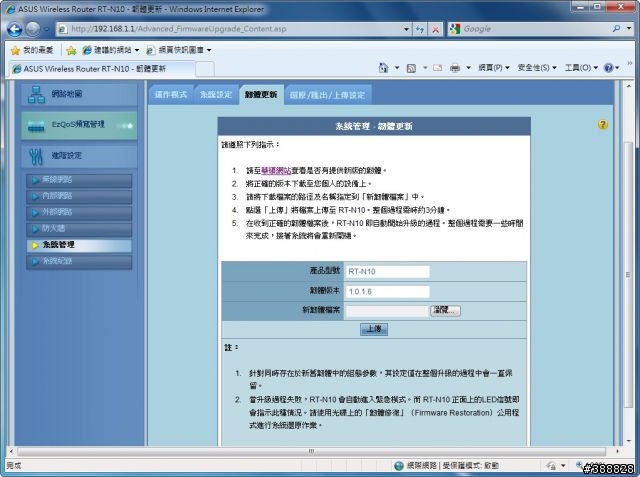Viewport: 640px width, 477px height.
Task: Expand 網頁快訊圖庫 web slice gallery dropdown
Action: 209,50
